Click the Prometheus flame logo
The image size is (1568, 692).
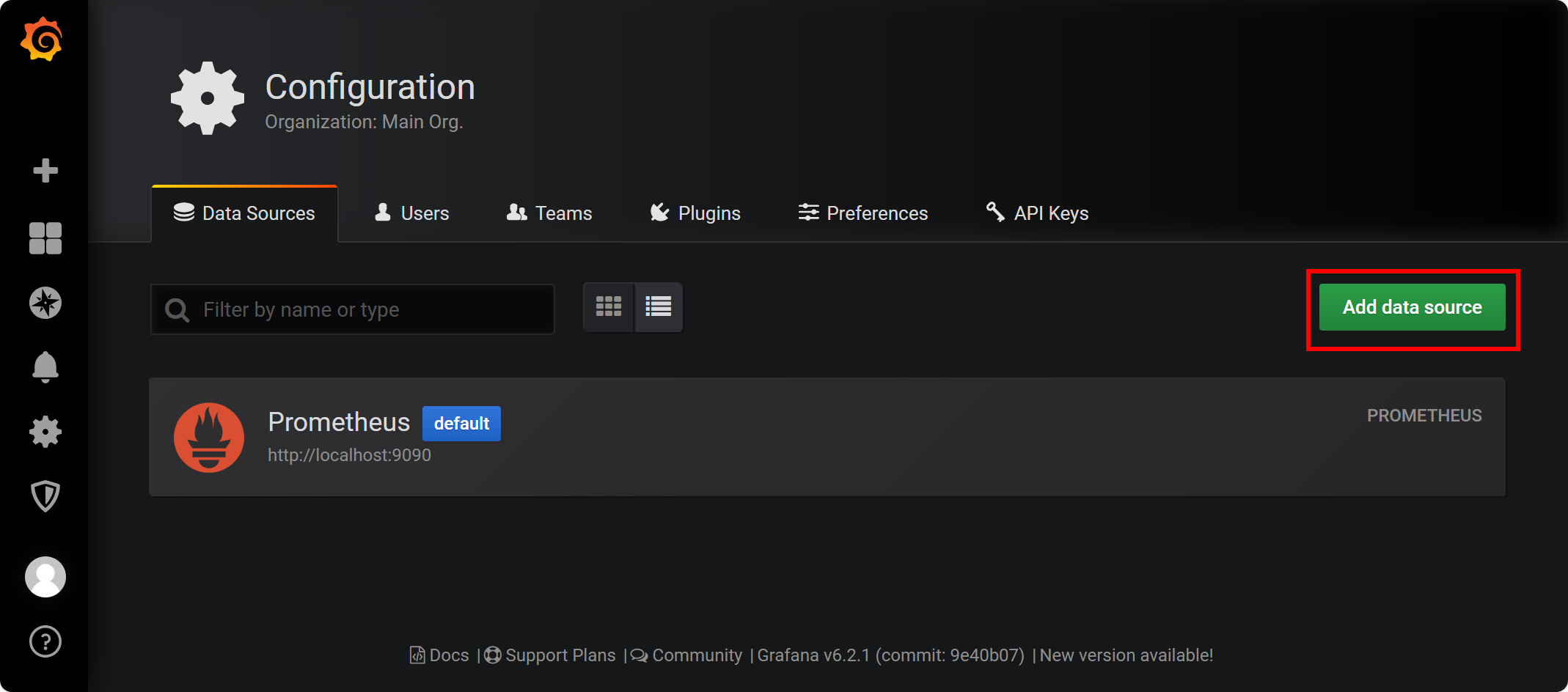[209, 438]
